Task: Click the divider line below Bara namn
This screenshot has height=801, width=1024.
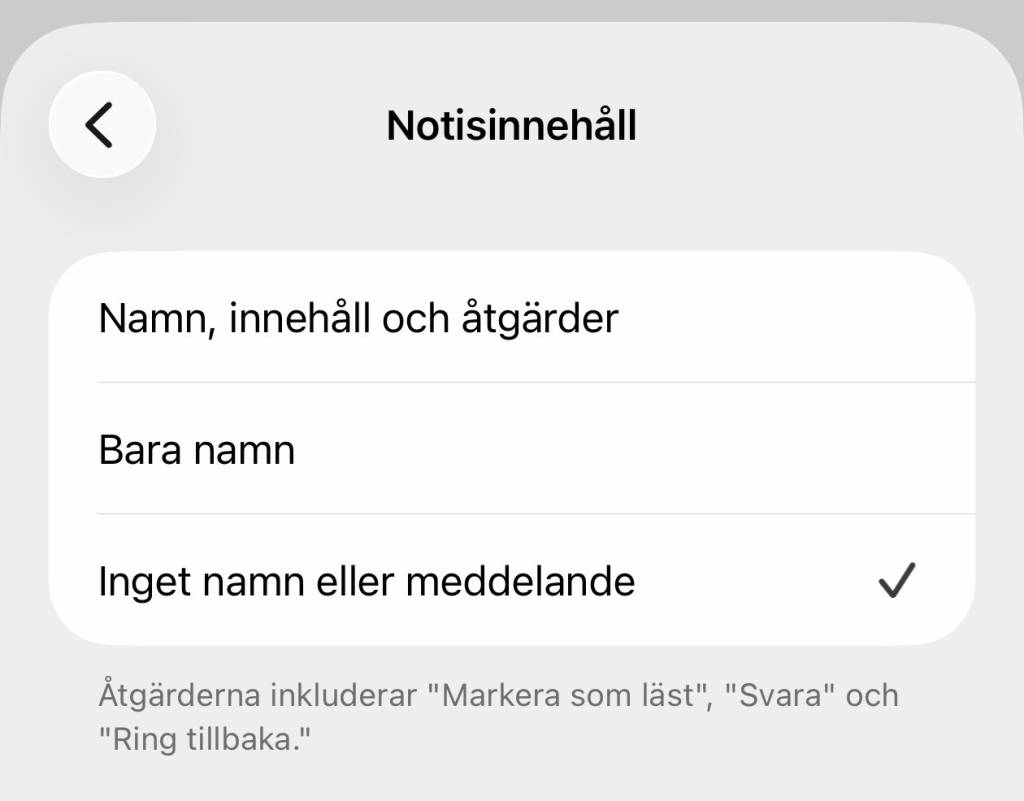Action: 535,514
